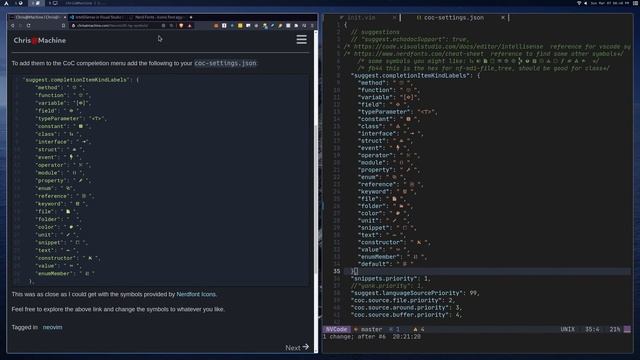Click the warning triangle in Vim status line
Viewport: 640px width, 360px height.
[x=416, y=329]
